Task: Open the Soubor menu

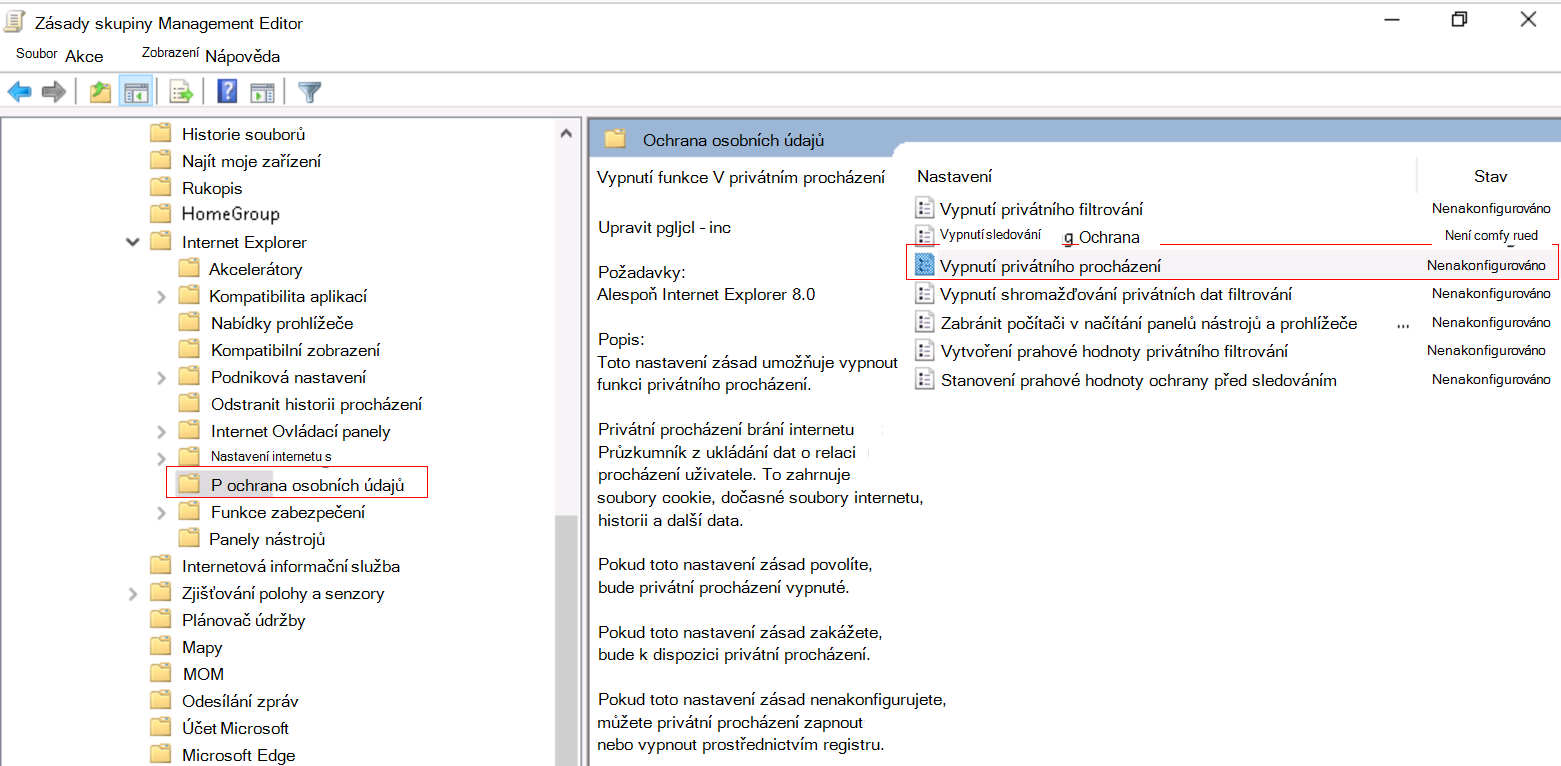Action: click(36, 54)
